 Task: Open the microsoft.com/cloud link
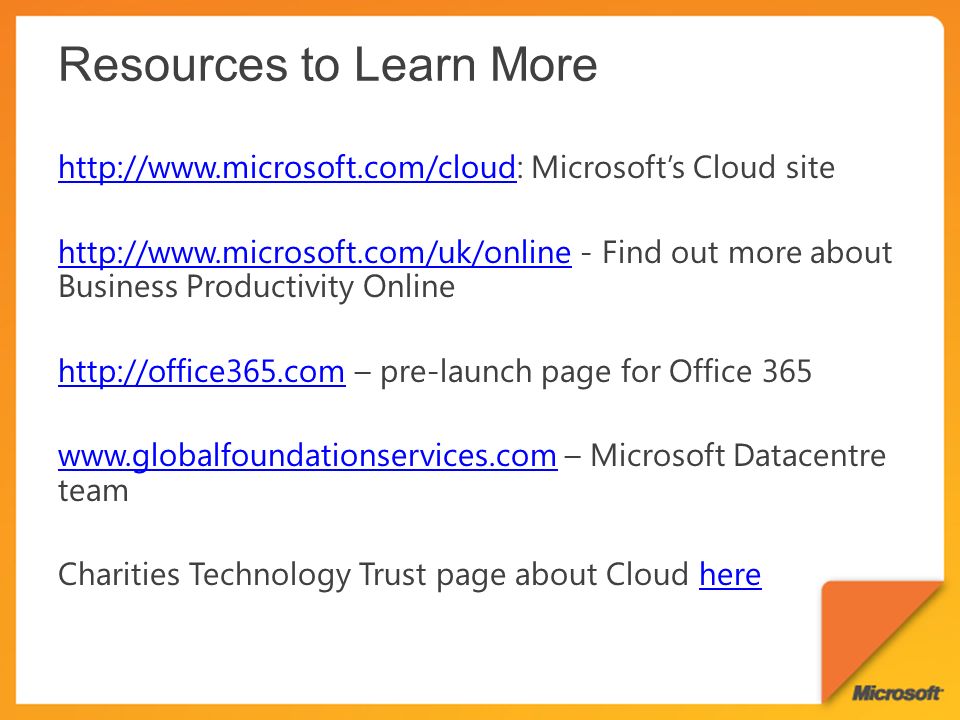287,167
